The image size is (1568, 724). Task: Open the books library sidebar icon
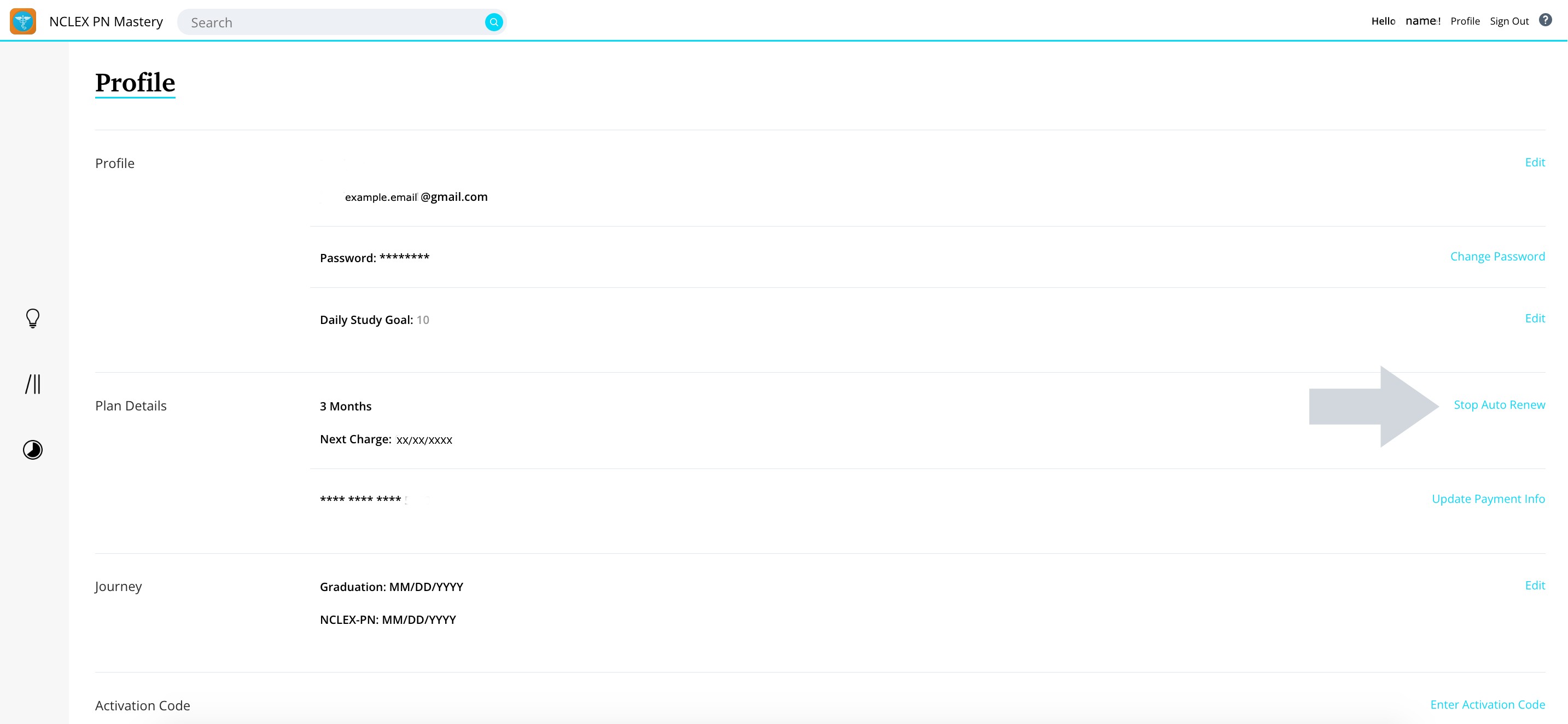(33, 384)
